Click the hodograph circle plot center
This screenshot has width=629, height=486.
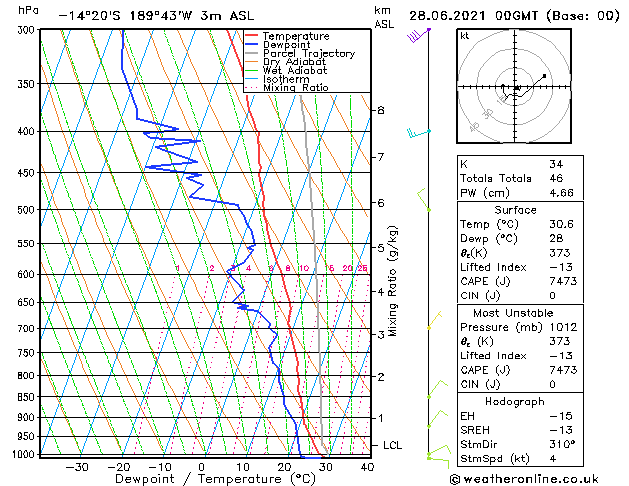[516, 89]
